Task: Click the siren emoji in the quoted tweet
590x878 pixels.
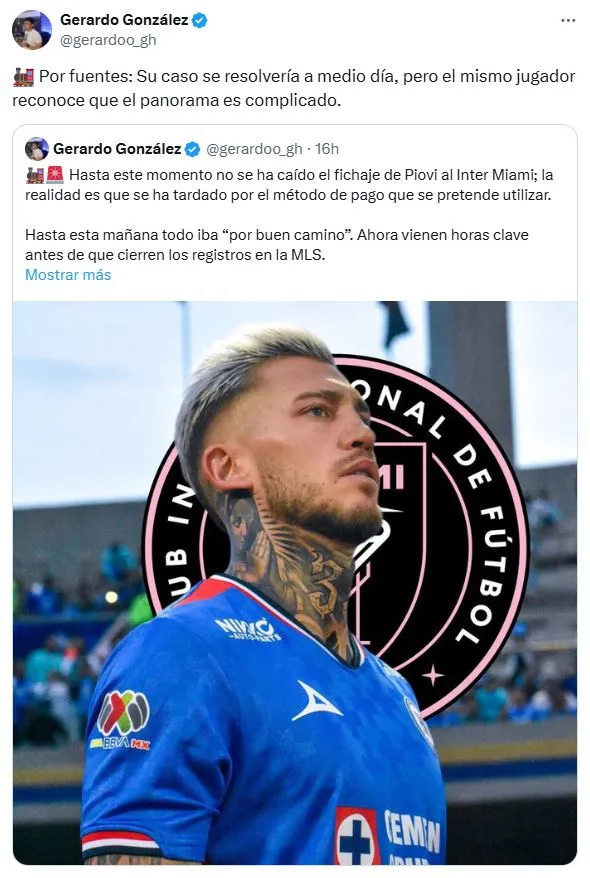Action: coord(55,175)
